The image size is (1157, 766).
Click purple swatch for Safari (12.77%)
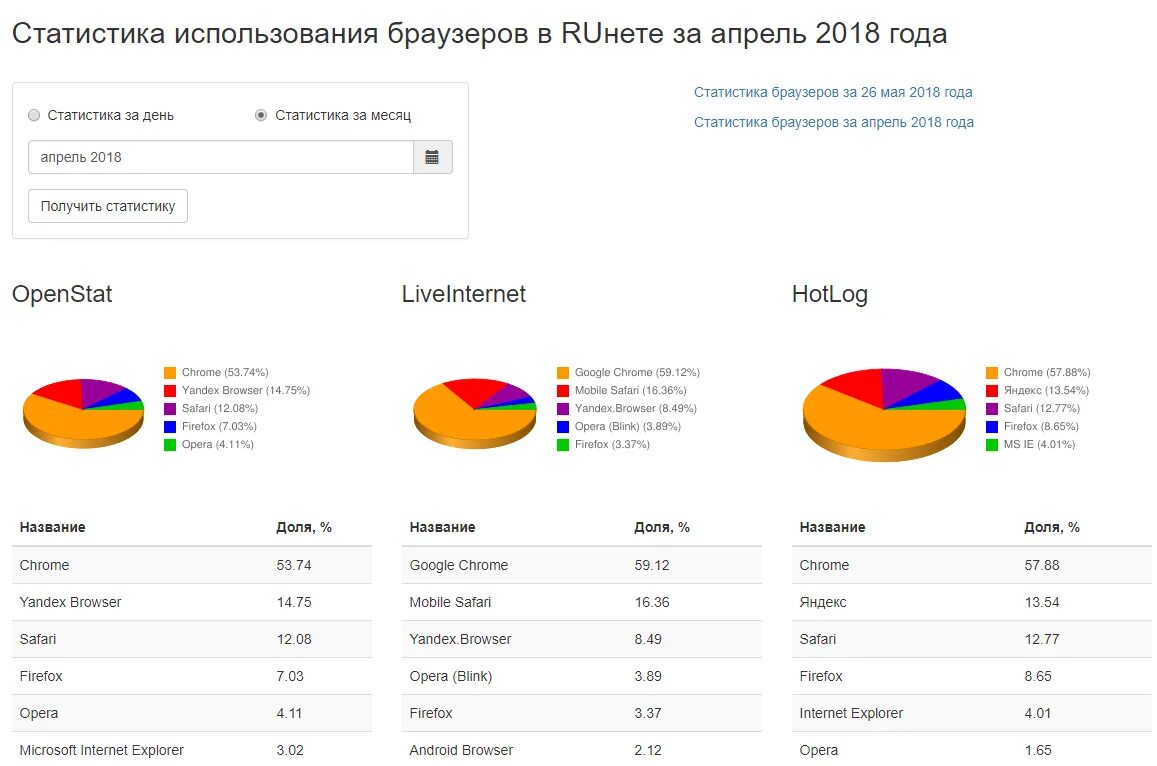point(992,409)
